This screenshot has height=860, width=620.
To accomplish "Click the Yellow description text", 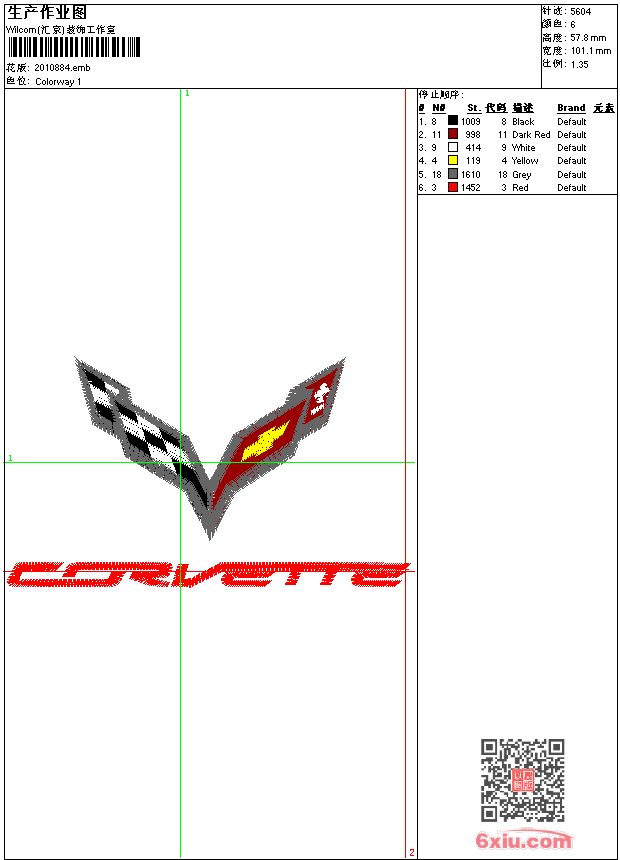I will tap(525, 161).
